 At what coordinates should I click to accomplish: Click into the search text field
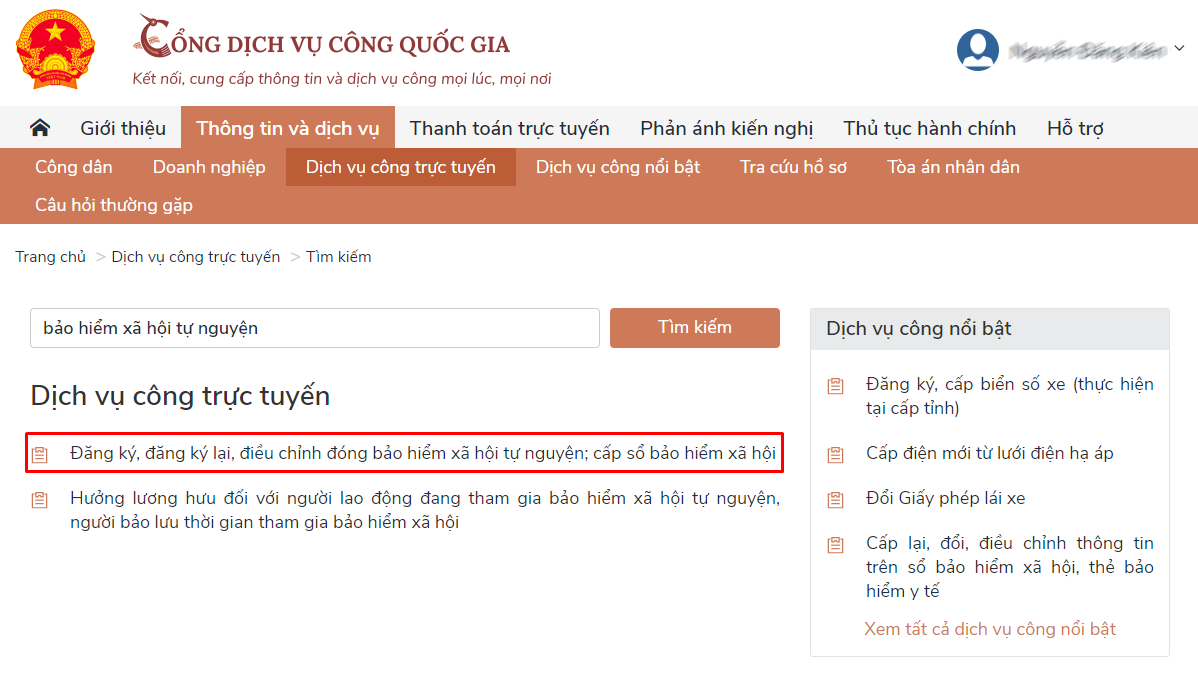[x=314, y=328]
